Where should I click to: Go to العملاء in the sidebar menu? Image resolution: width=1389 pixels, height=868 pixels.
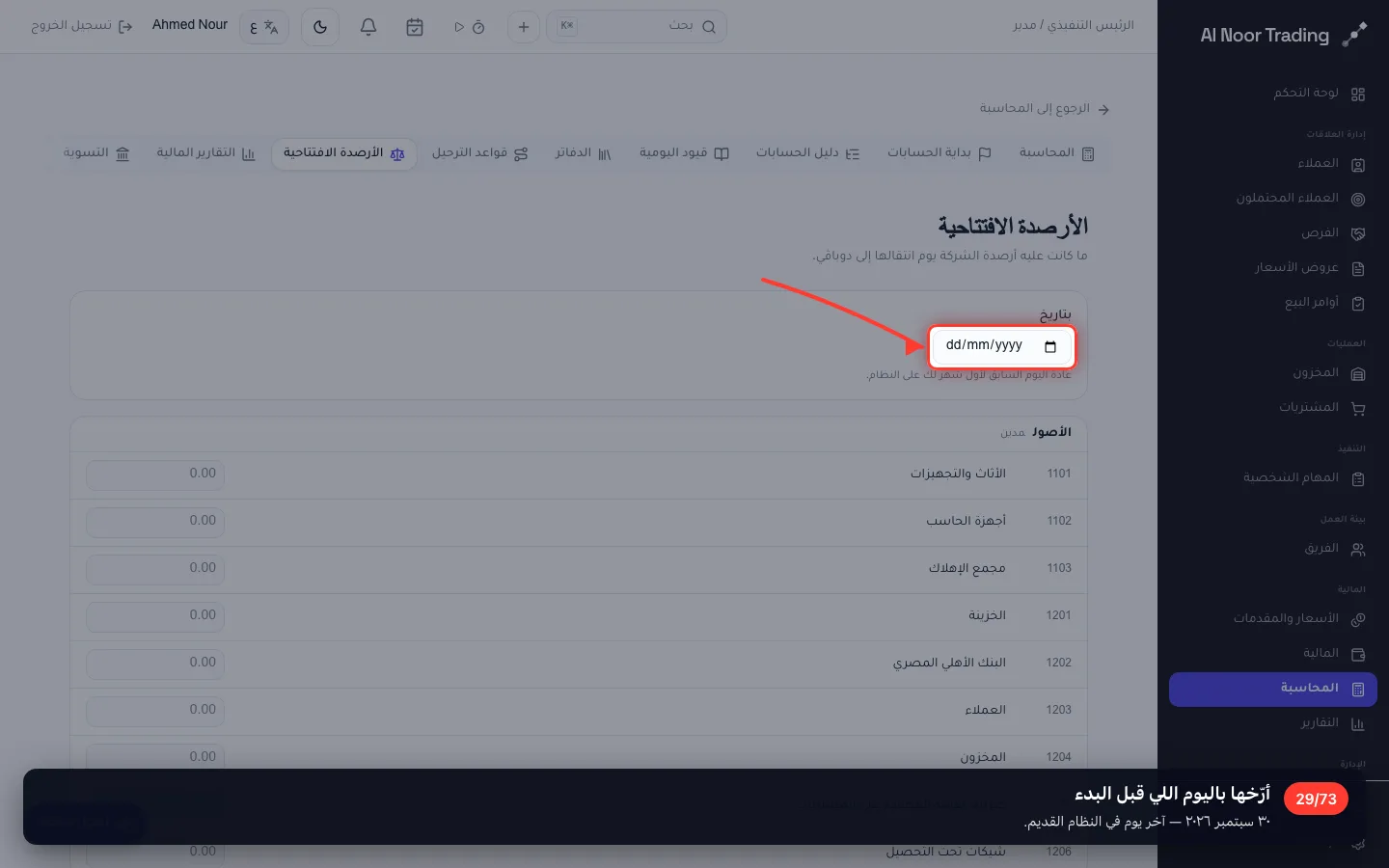pyautogui.click(x=1273, y=164)
